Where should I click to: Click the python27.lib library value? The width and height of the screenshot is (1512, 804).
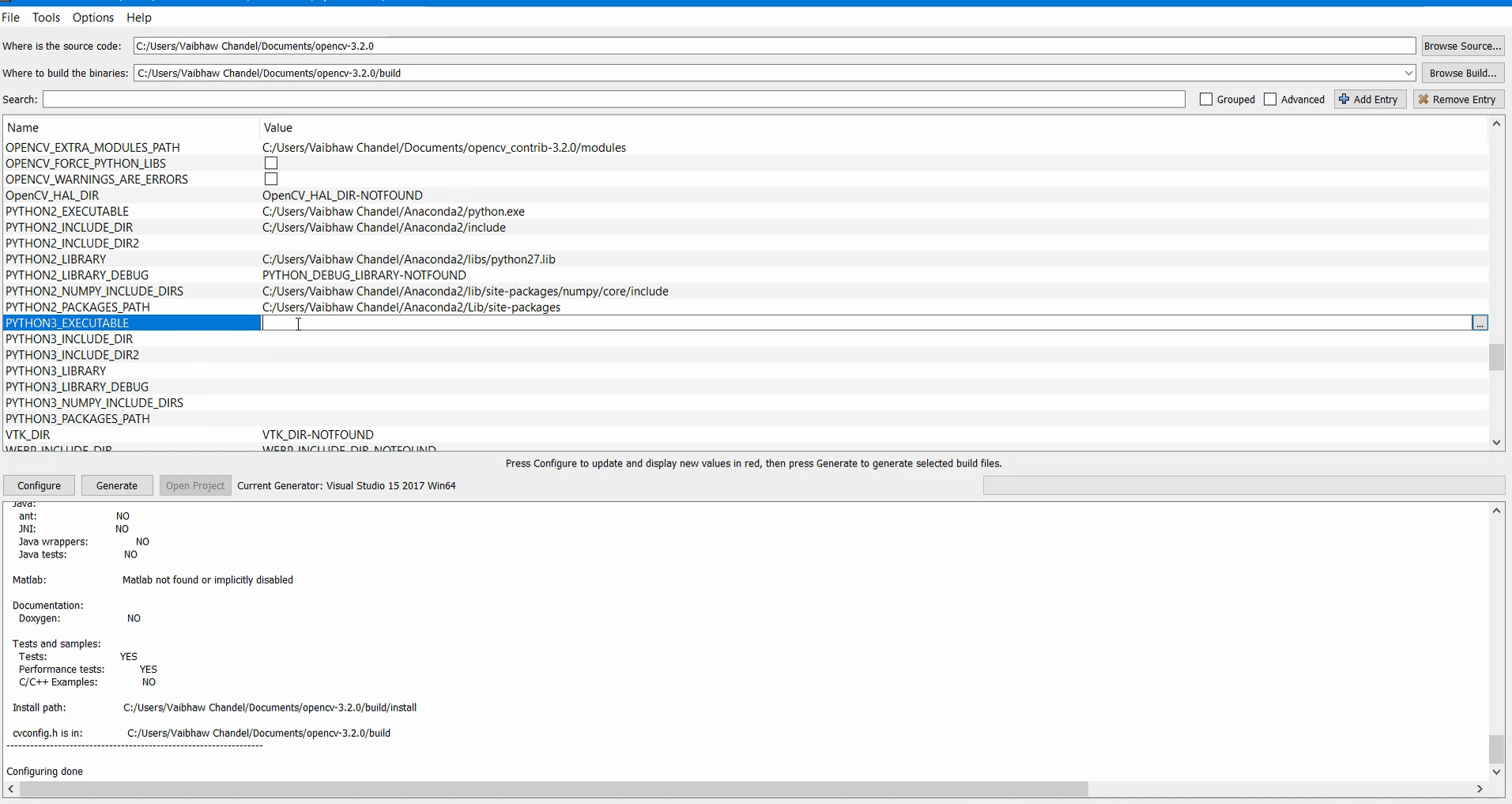409,259
